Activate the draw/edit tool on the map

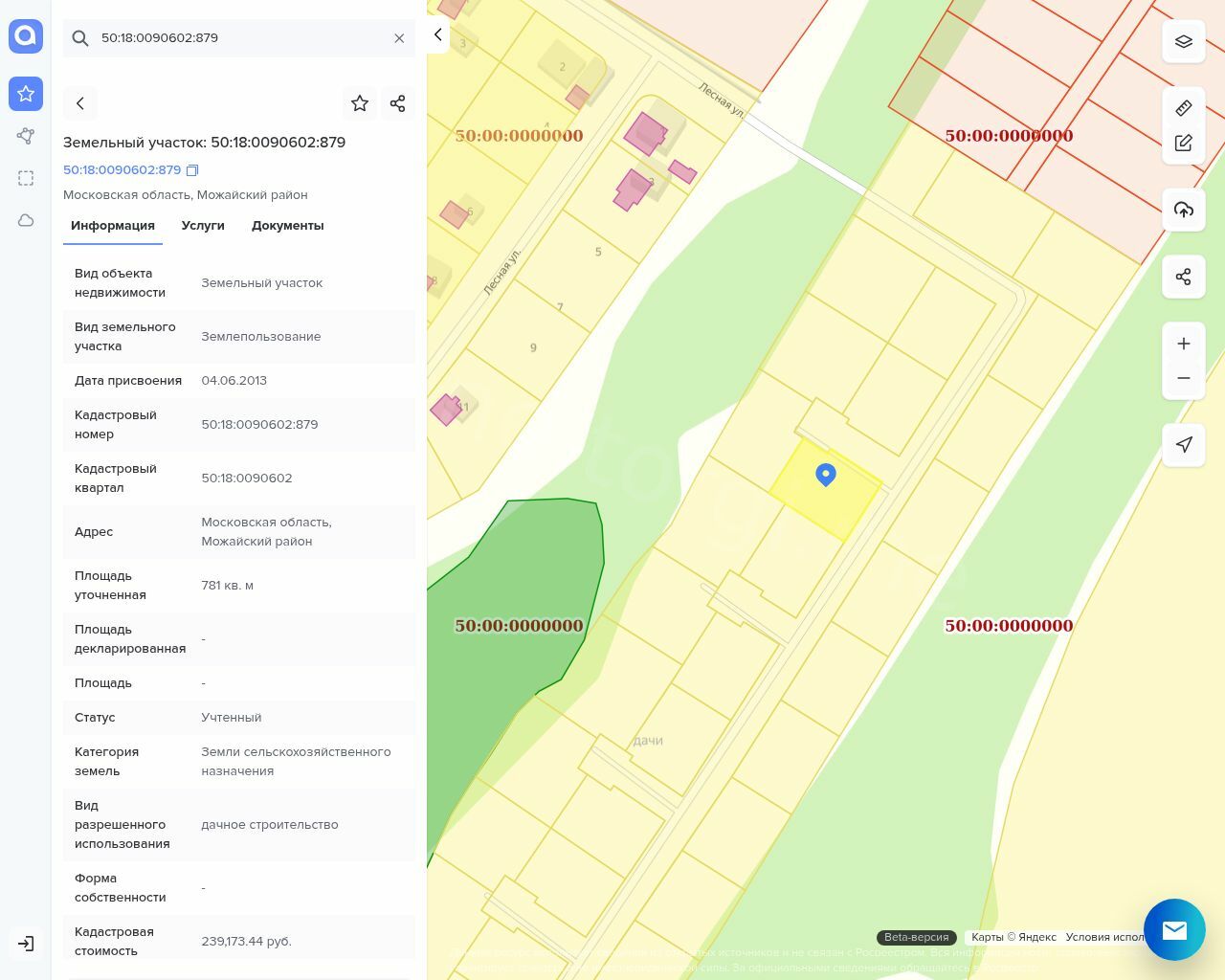coord(1184,144)
